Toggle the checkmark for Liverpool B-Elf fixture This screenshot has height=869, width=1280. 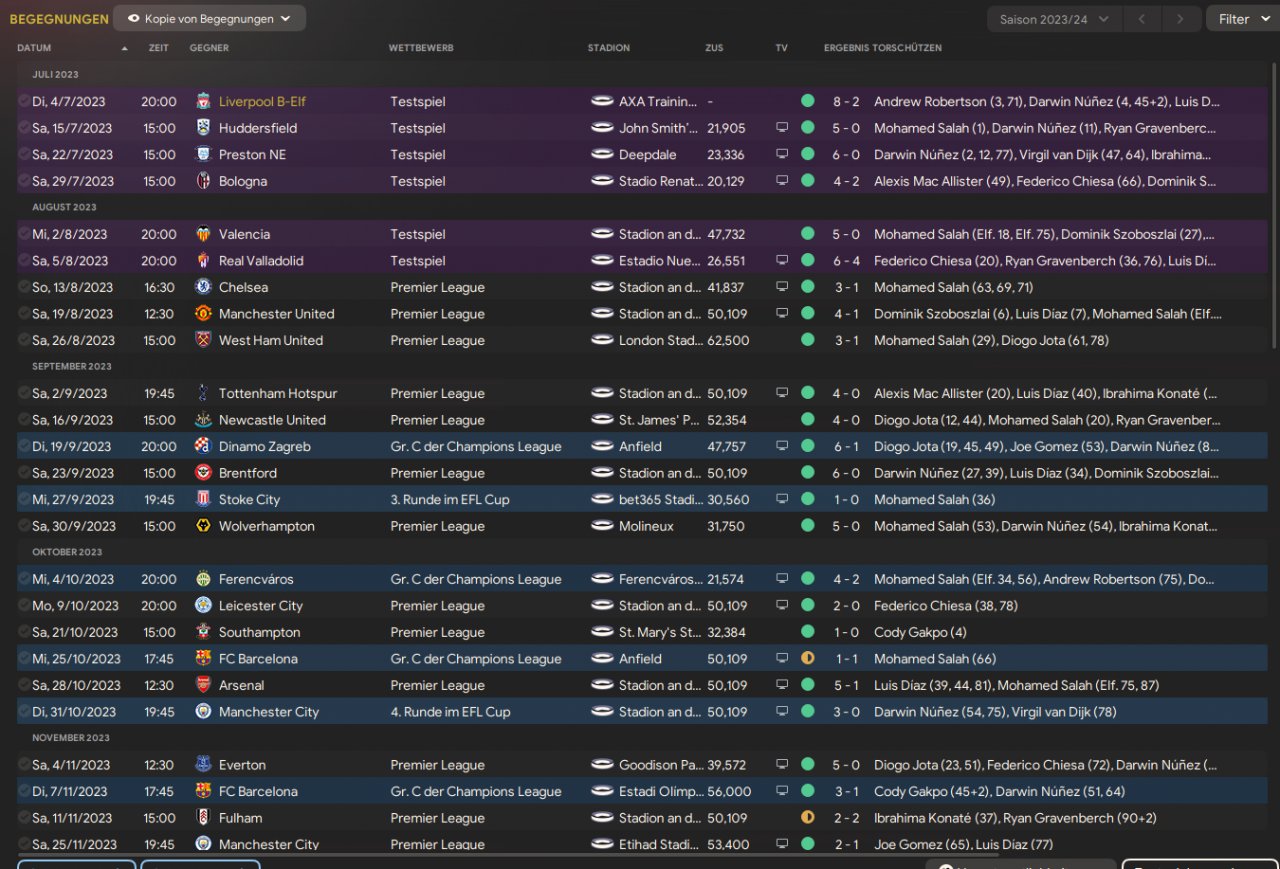click(x=24, y=101)
